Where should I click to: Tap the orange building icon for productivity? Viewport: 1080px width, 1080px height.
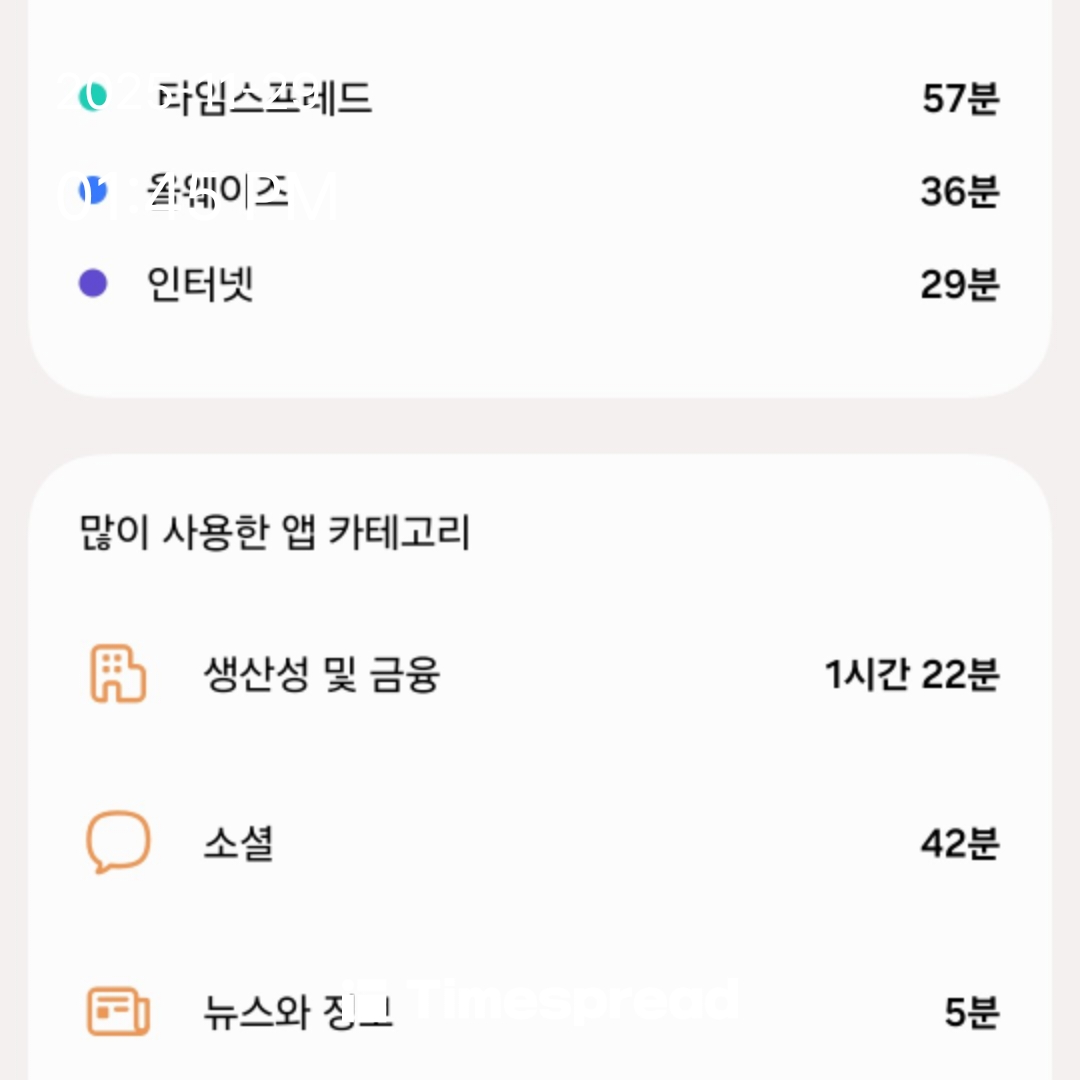(118, 674)
